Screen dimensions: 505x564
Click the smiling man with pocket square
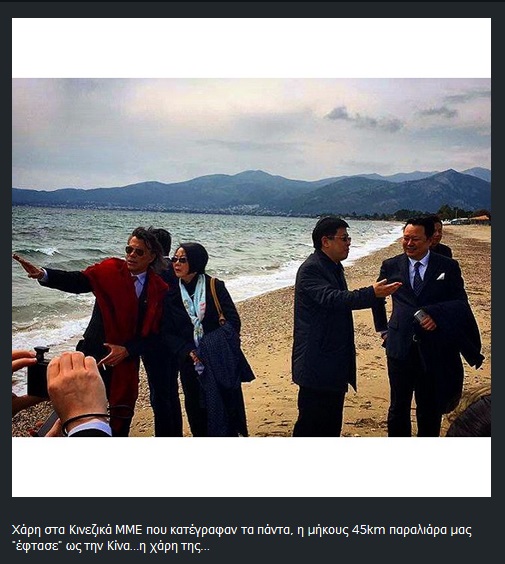coord(426,324)
